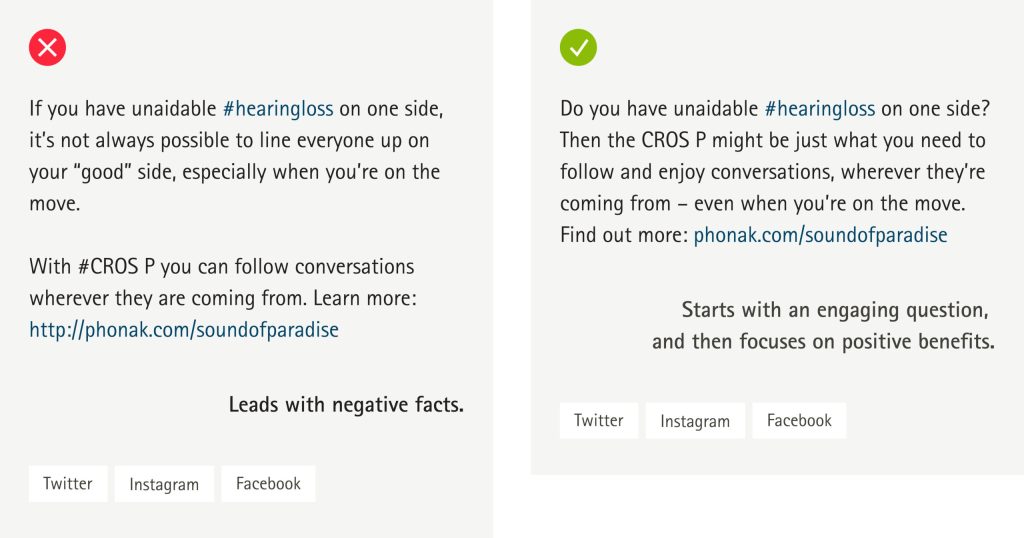This screenshot has width=1024, height=538.
Task: Click the 'Find out more:' text
Action: (624, 235)
